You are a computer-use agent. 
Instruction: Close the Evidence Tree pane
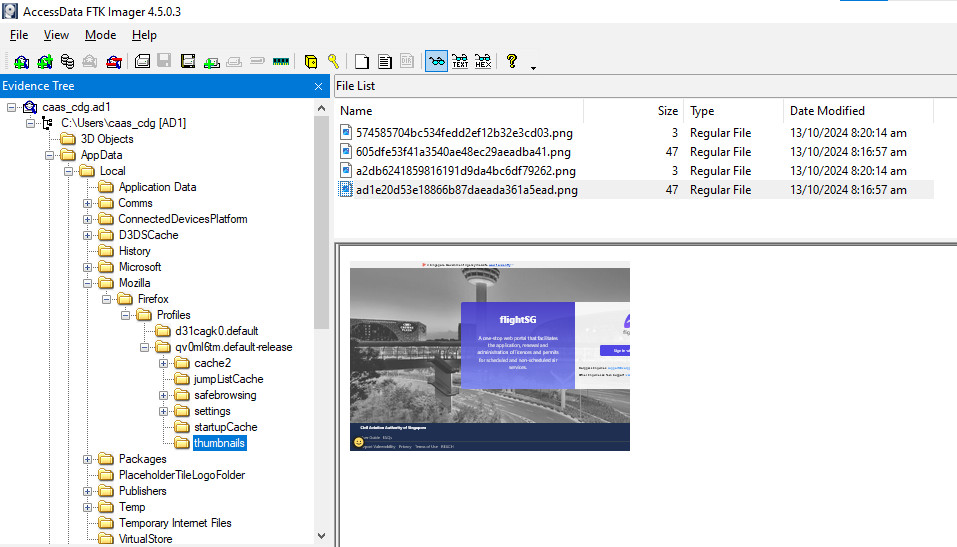(x=318, y=86)
